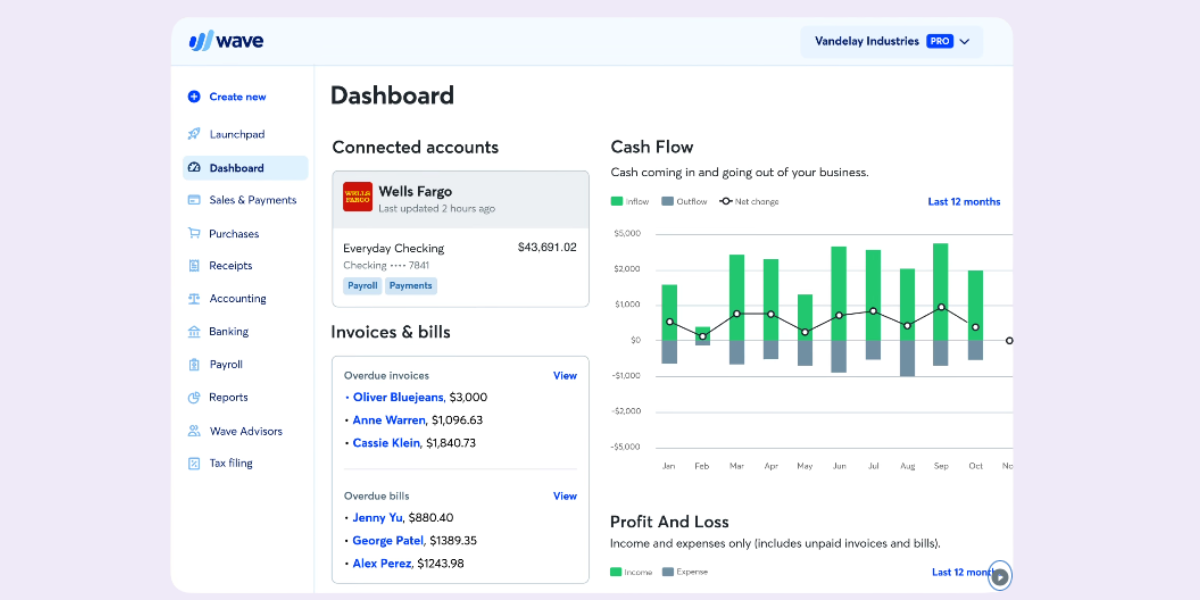The height and width of the screenshot is (600, 1200).
Task: Open the Purchases section
Action: click(x=235, y=233)
